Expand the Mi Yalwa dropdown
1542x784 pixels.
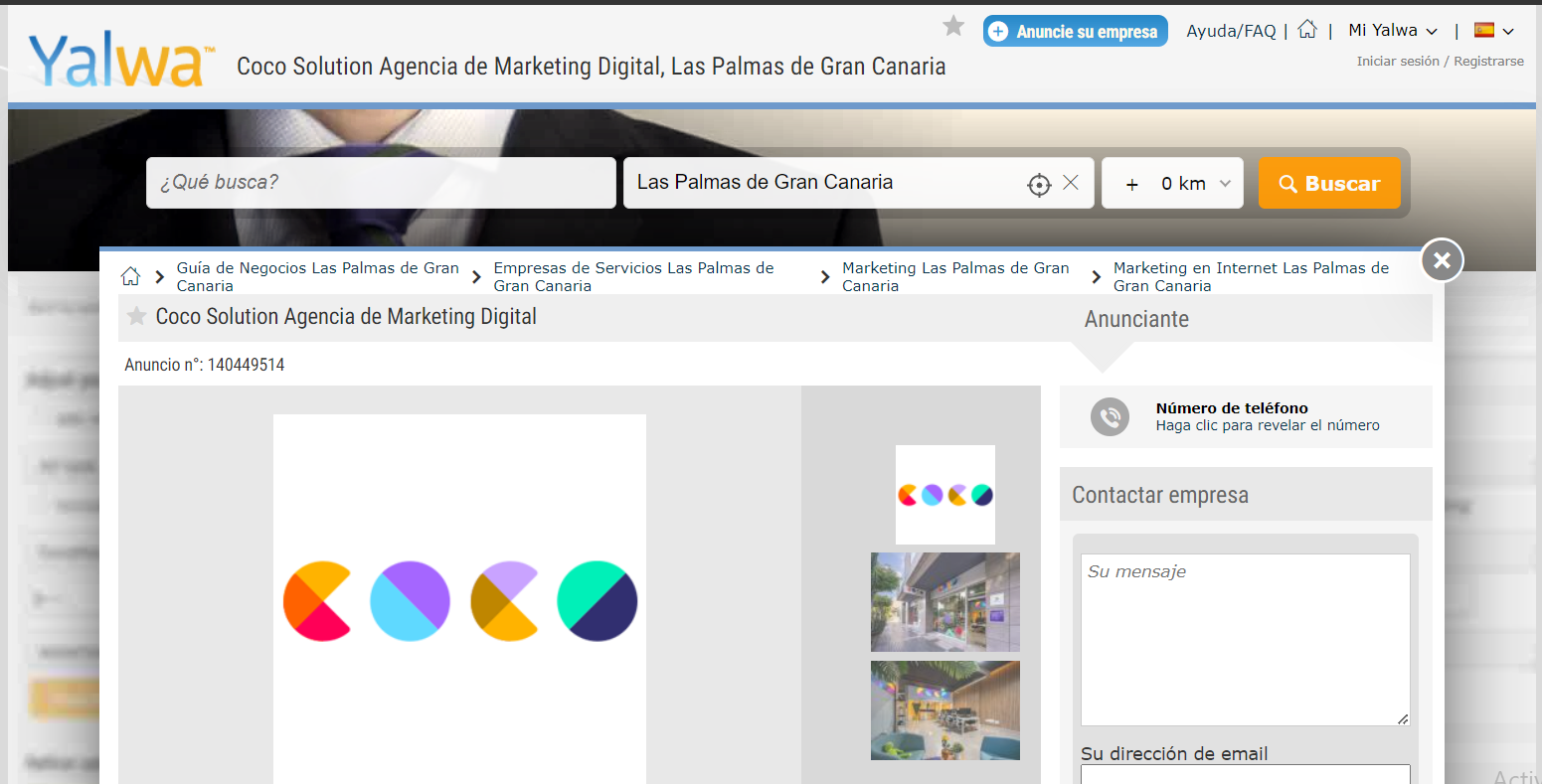coord(1393,31)
